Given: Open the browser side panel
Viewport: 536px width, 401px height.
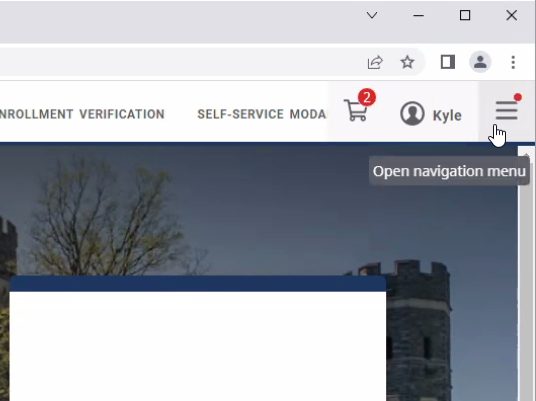Looking at the screenshot, I should pyautogui.click(x=447, y=62).
